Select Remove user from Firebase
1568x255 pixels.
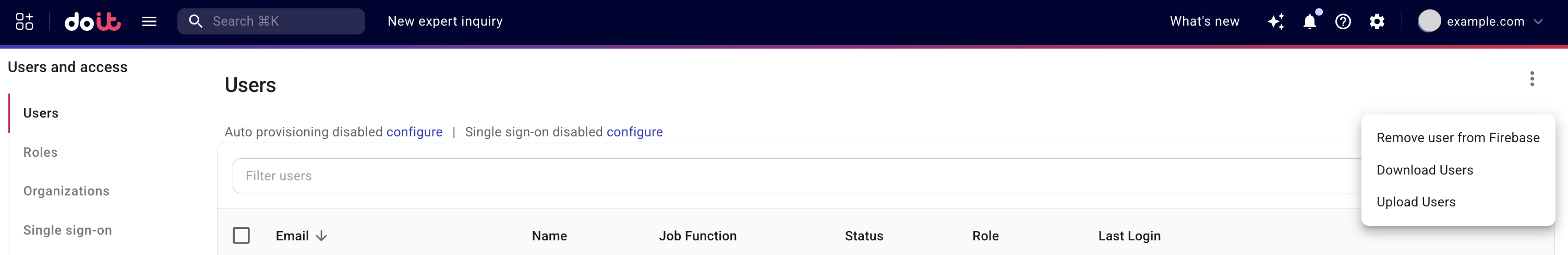click(1457, 138)
